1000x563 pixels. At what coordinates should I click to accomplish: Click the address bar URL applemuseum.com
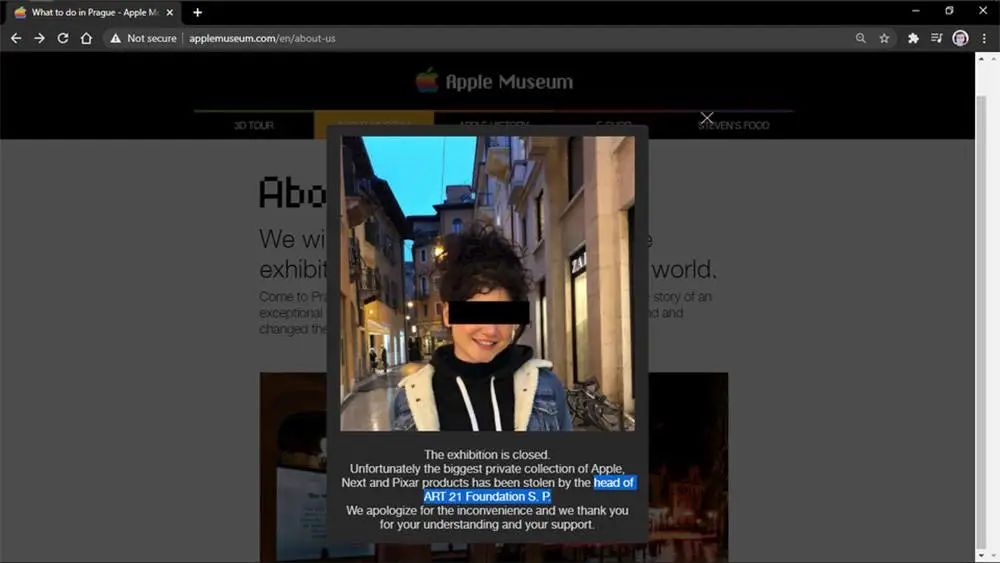262,38
